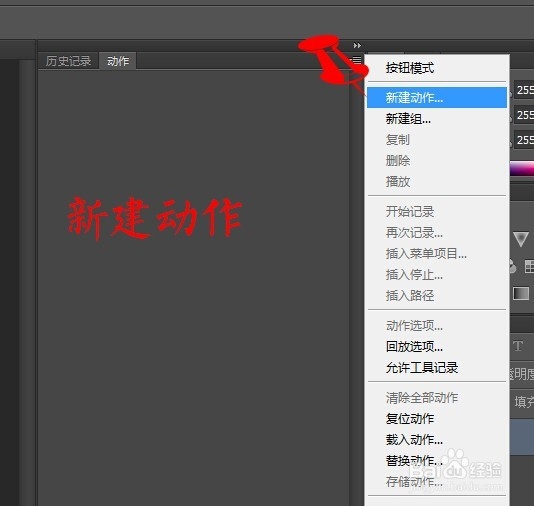Click the grid table icon at right

pyautogui.click(x=529, y=267)
